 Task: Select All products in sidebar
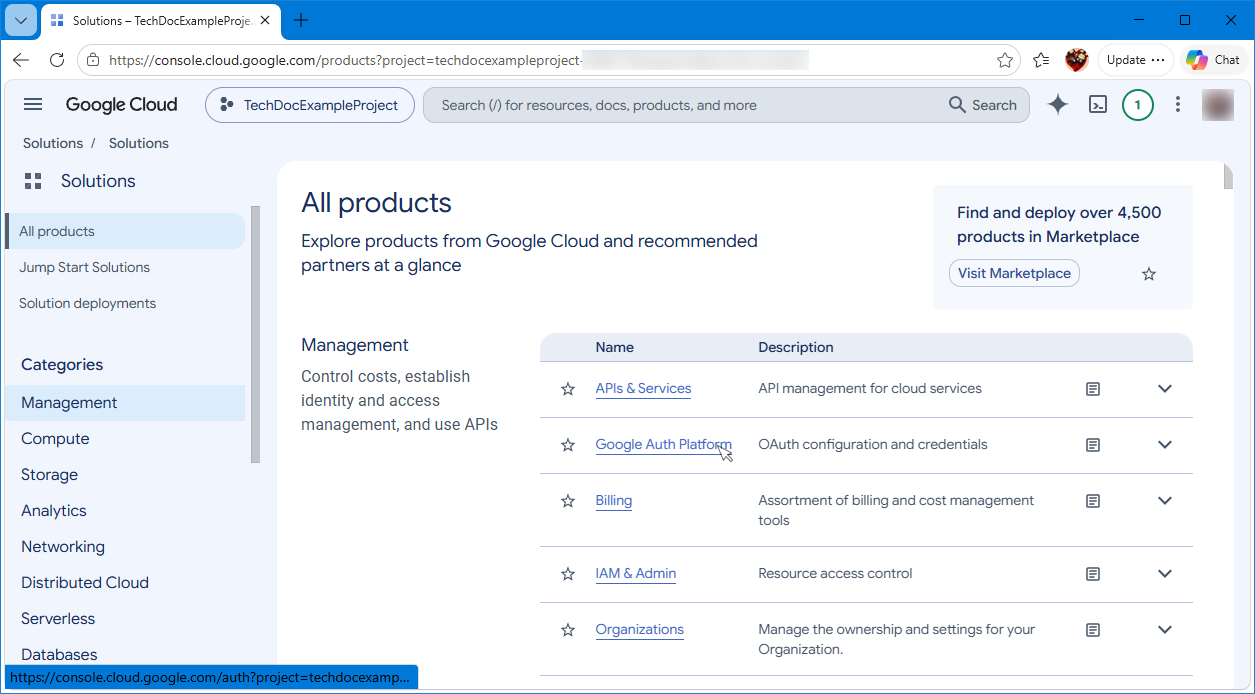(125, 231)
